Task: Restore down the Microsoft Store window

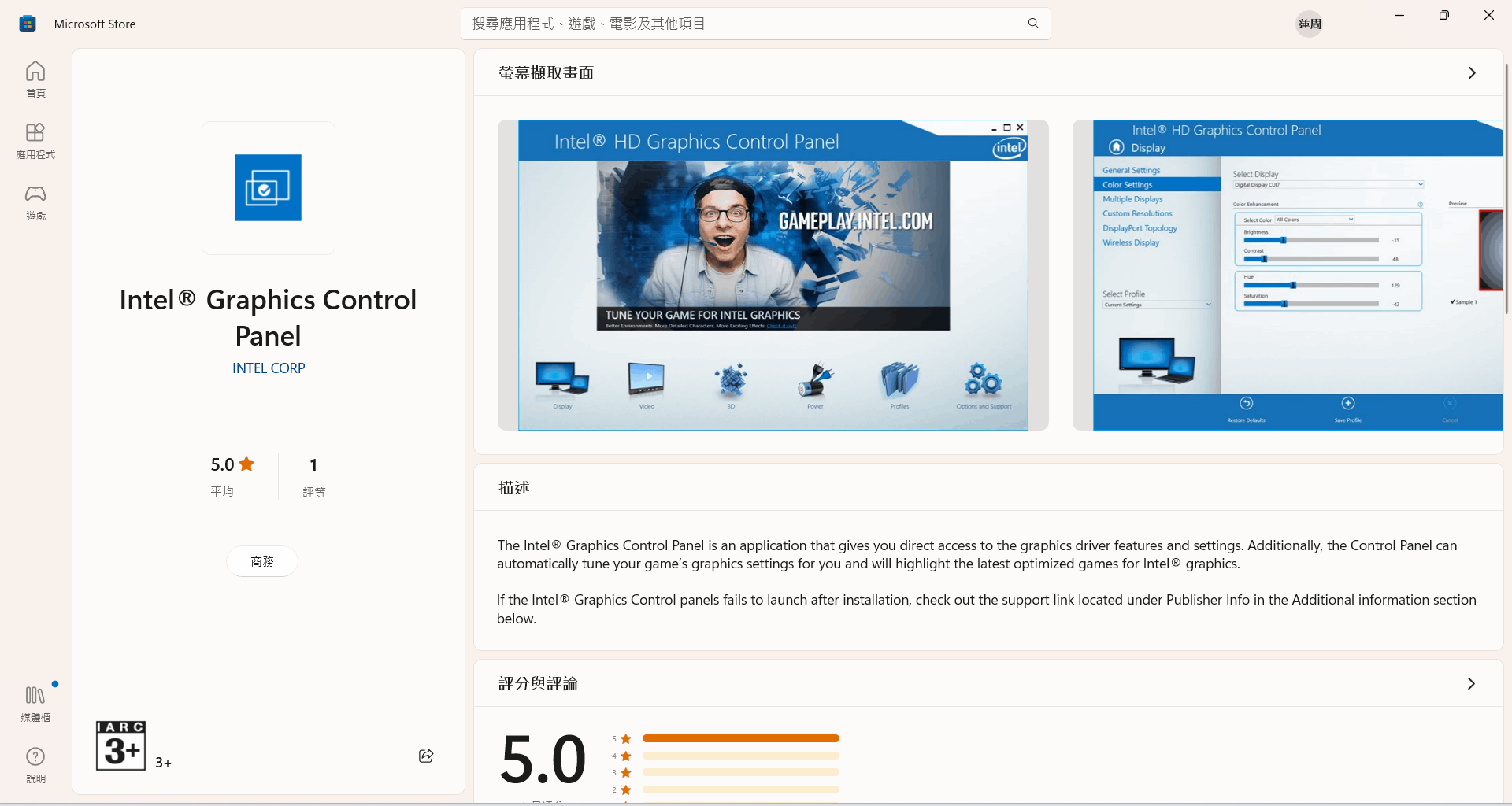Action: (1444, 15)
